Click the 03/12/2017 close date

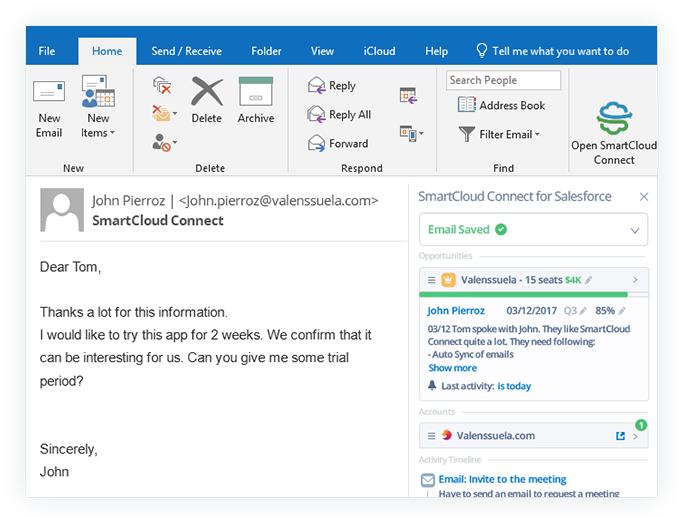click(531, 310)
